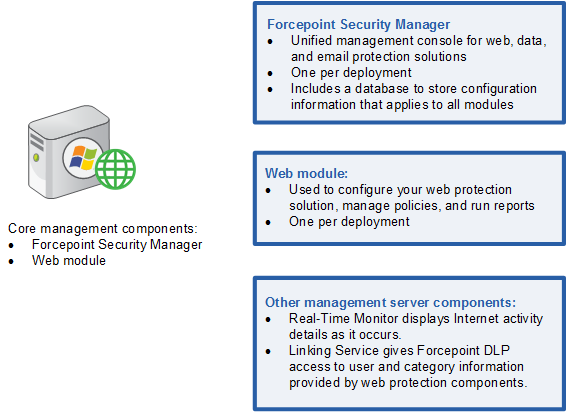The width and height of the screenshot is (567, 412).
Task: Select the Forcepoint Security Manager heading
Action: point(358,24)
